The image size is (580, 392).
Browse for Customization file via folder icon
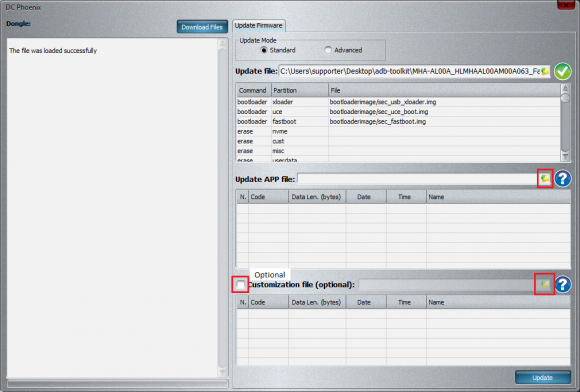click(544, 284)
